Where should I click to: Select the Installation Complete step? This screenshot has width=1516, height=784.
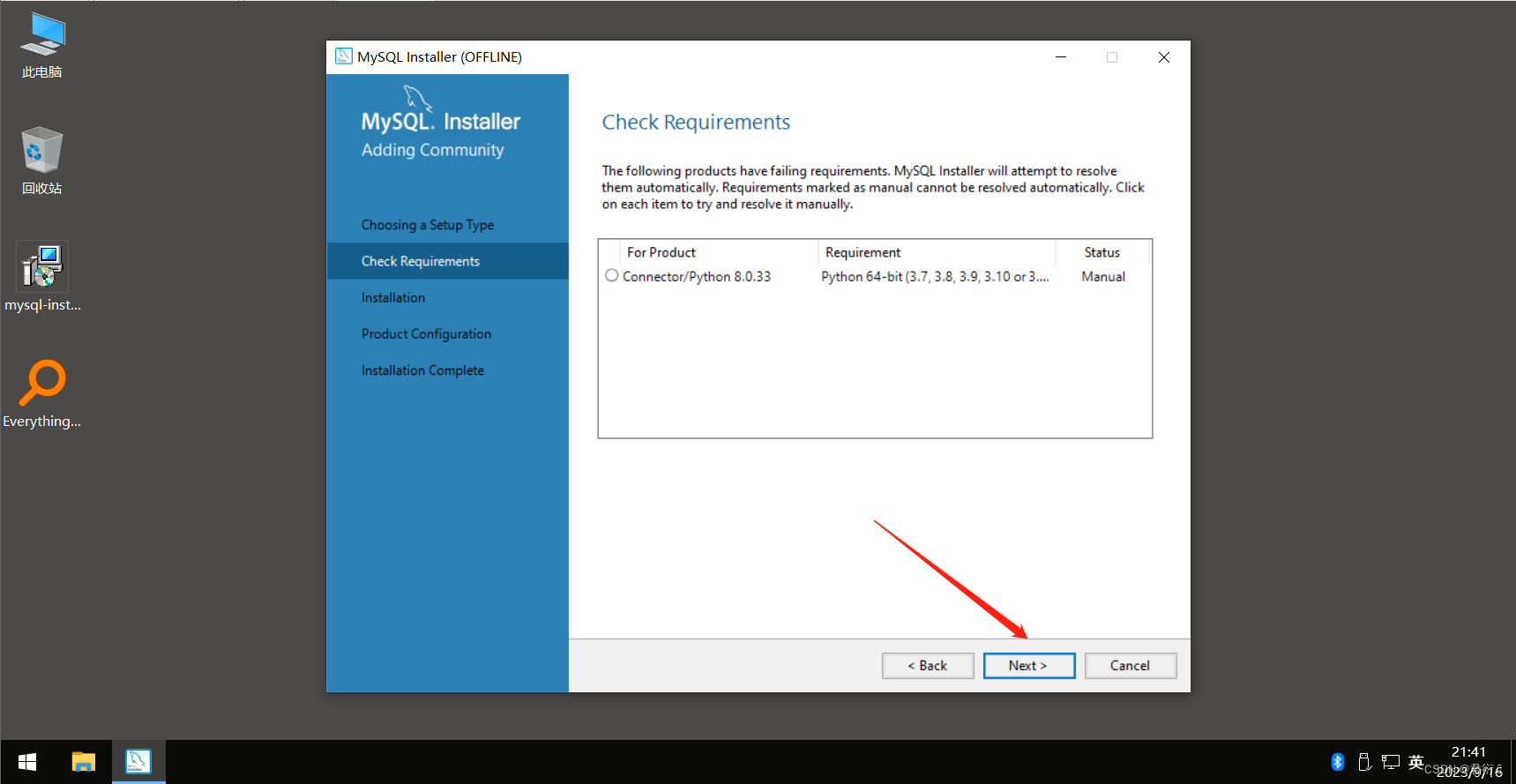pyautogui.click(x=423, y=370)
